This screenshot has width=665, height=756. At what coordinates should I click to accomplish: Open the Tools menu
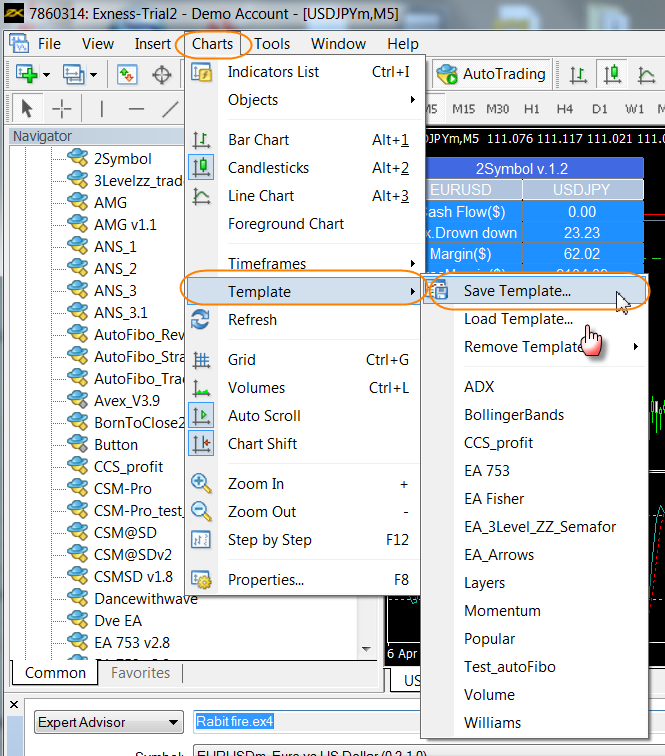[x=272, y=44]
